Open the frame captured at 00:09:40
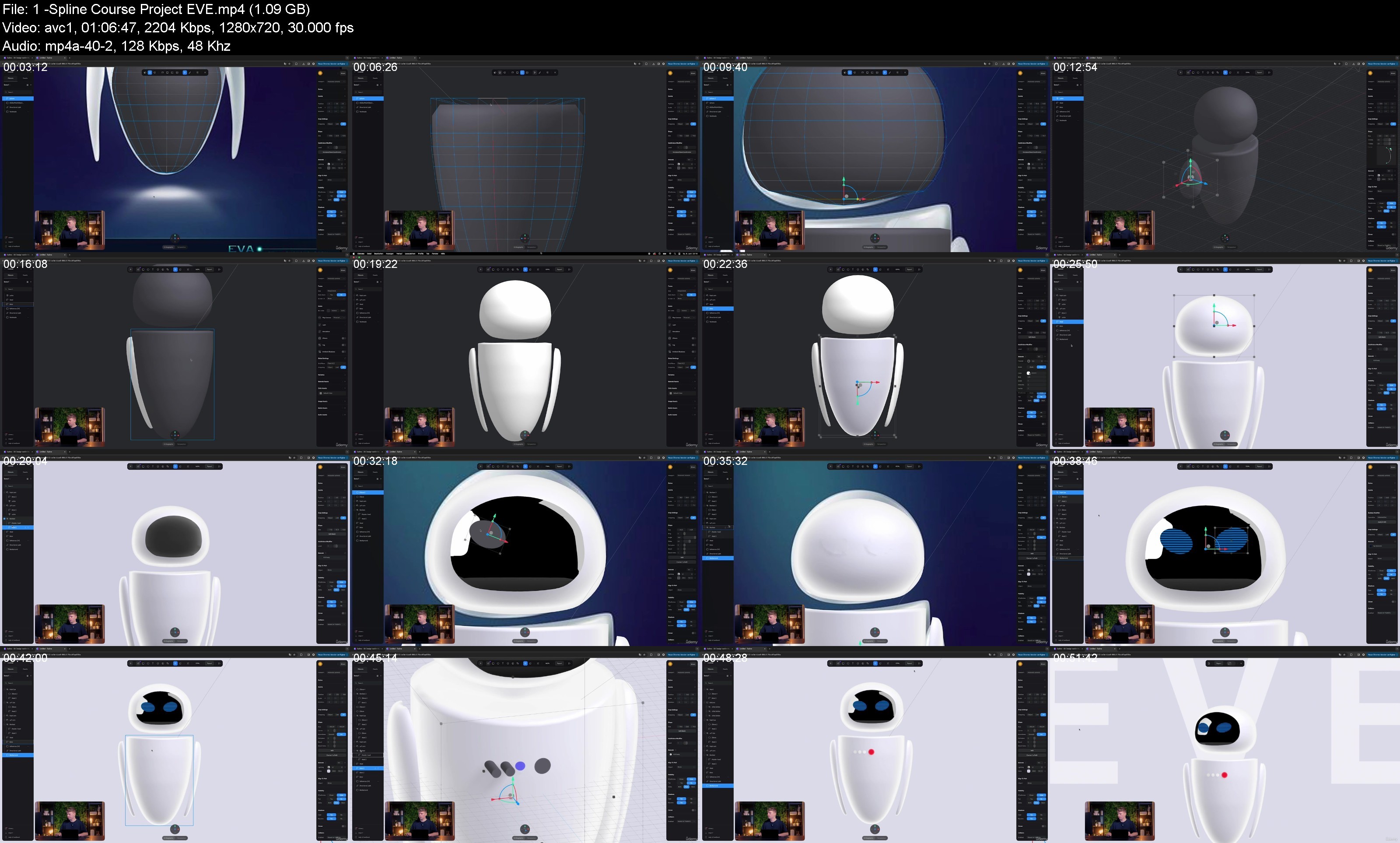The height and width of the screenshot is (843, 1400). 875,153
